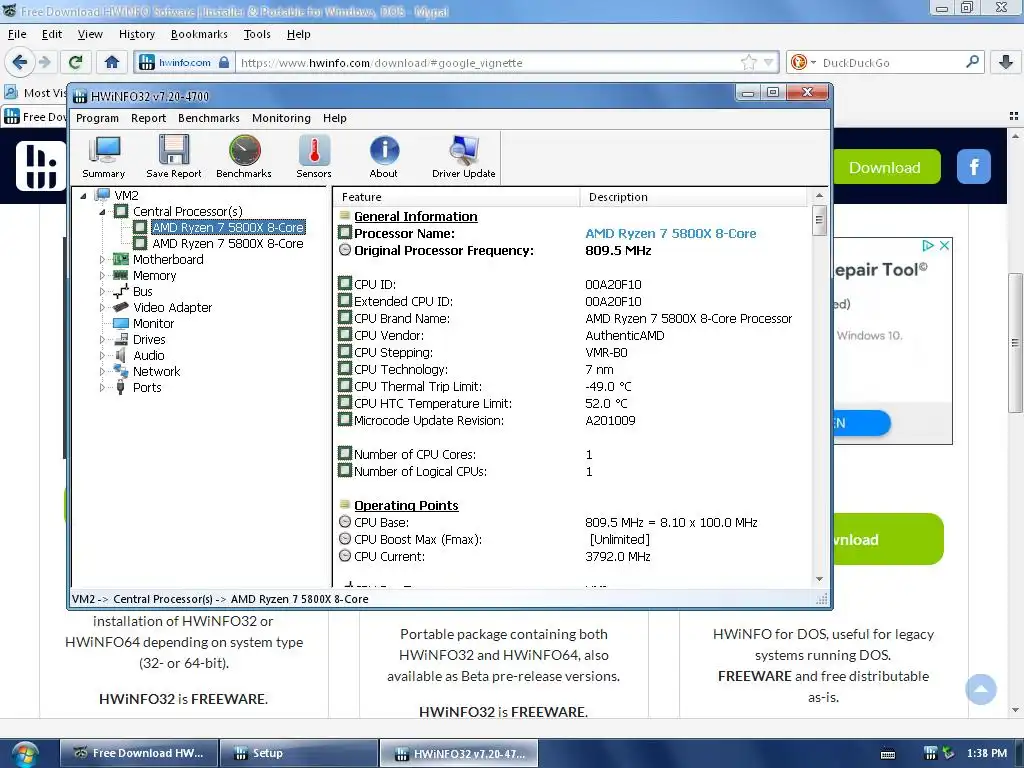Expand the Bus tree node
This screenshot has width=1024, height=768.
pos(102,291)
